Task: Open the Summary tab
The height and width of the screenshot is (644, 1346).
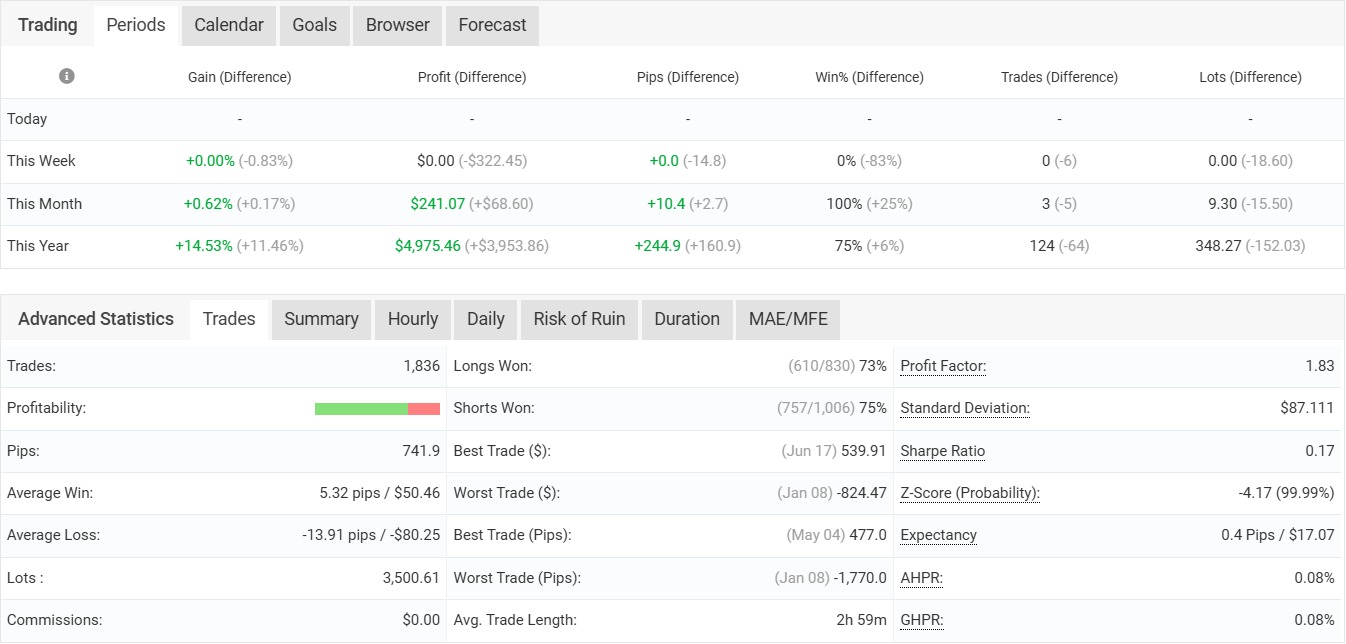Action: [321, 319]
